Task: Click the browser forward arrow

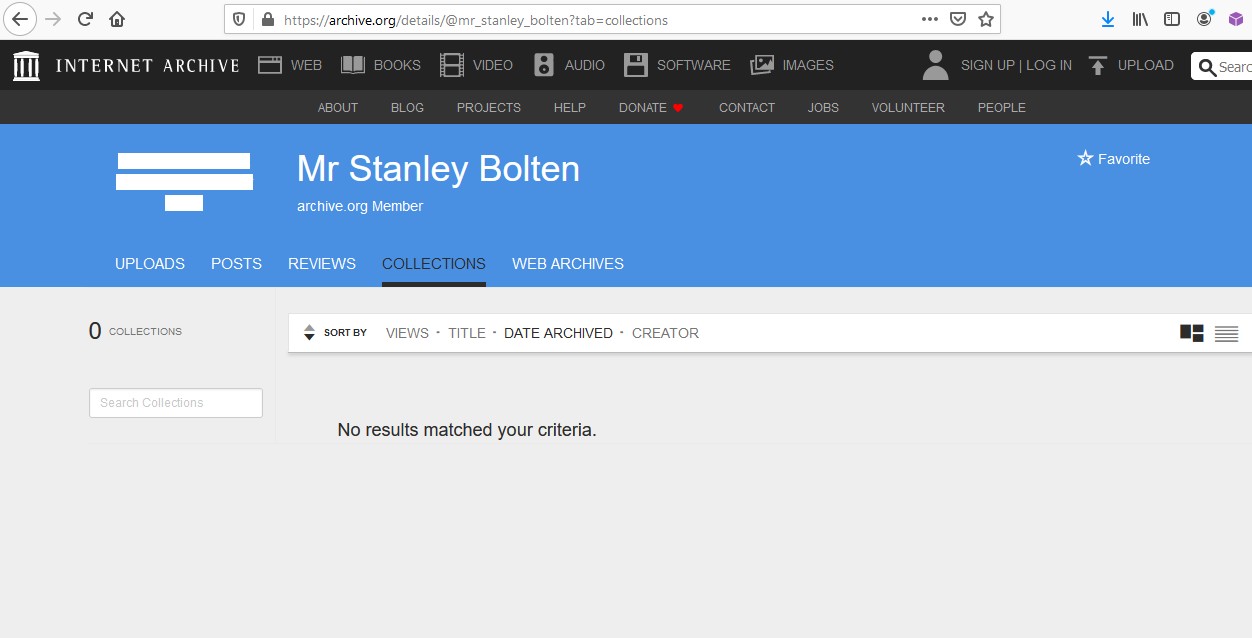Action: tap(53, 19)
